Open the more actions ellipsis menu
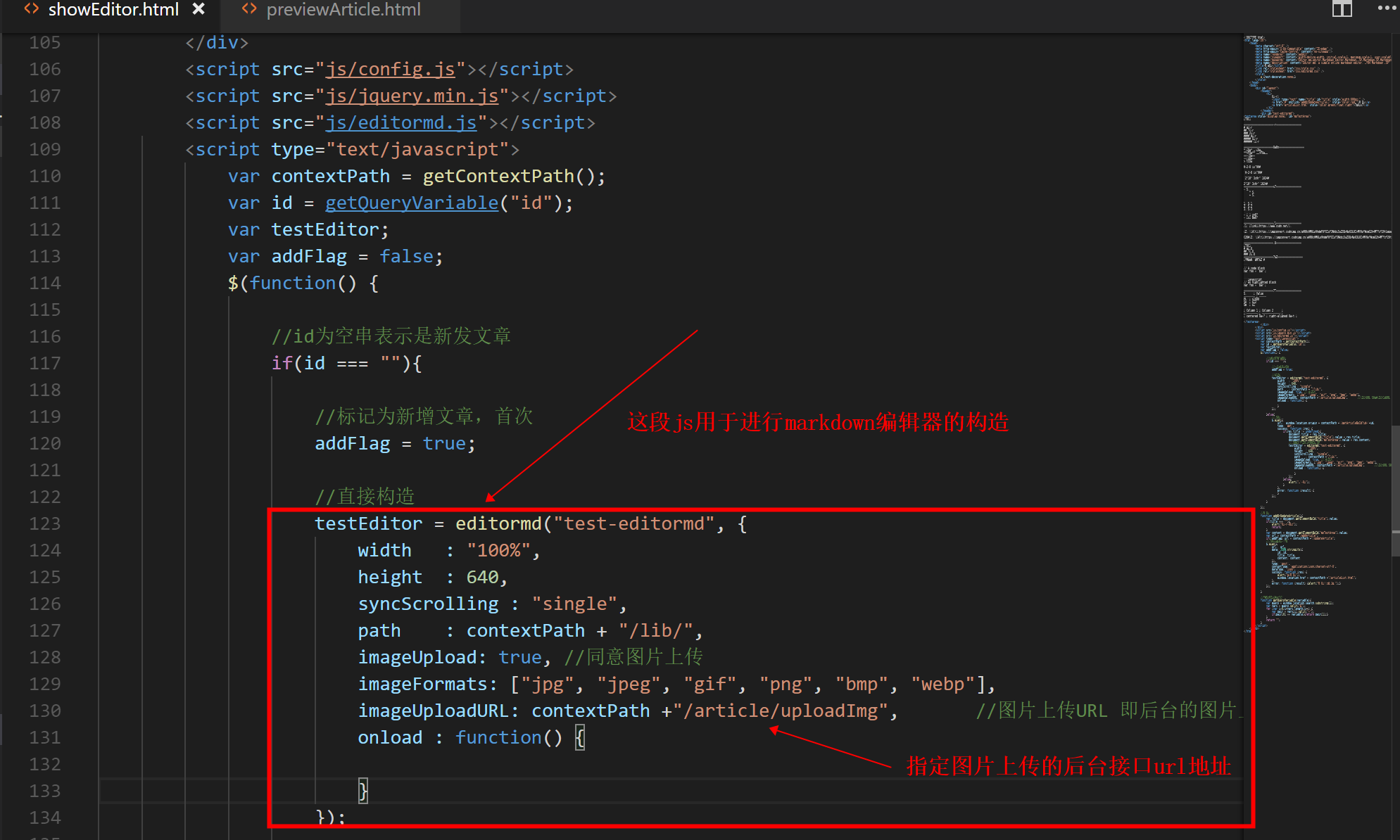The height and width of the screenshot is (840, 1400). (x=1387, y=8)
